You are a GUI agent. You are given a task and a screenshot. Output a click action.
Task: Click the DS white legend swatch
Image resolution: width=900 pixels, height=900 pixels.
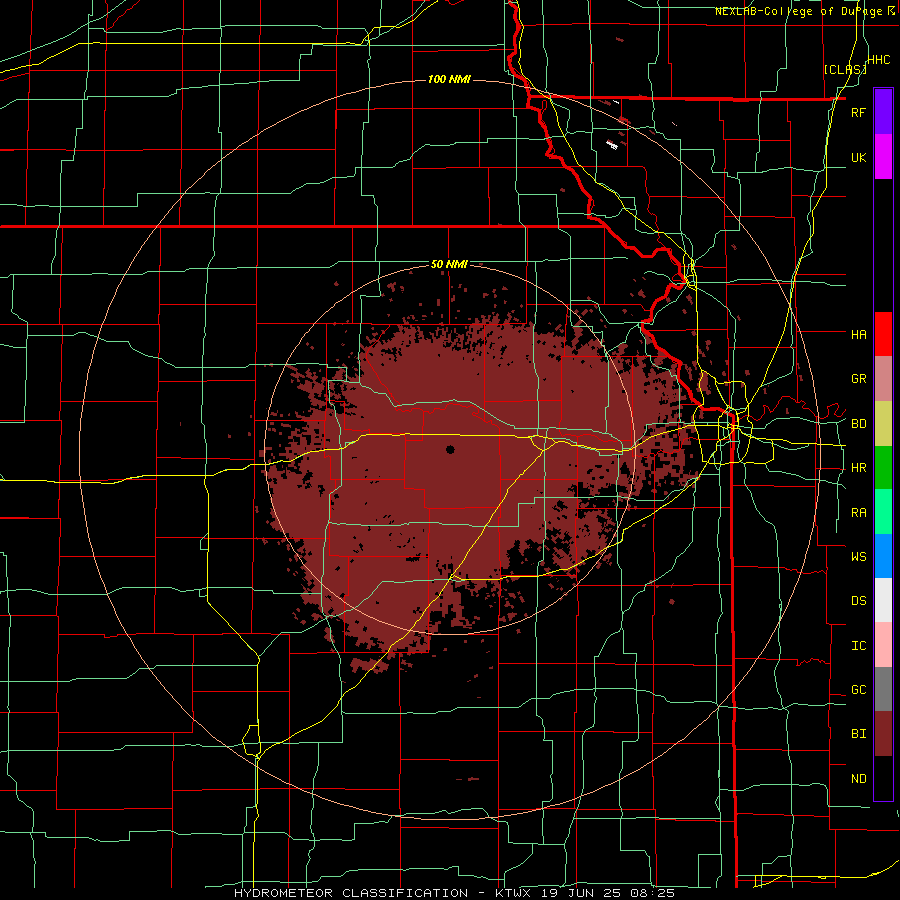coord(883,600)
